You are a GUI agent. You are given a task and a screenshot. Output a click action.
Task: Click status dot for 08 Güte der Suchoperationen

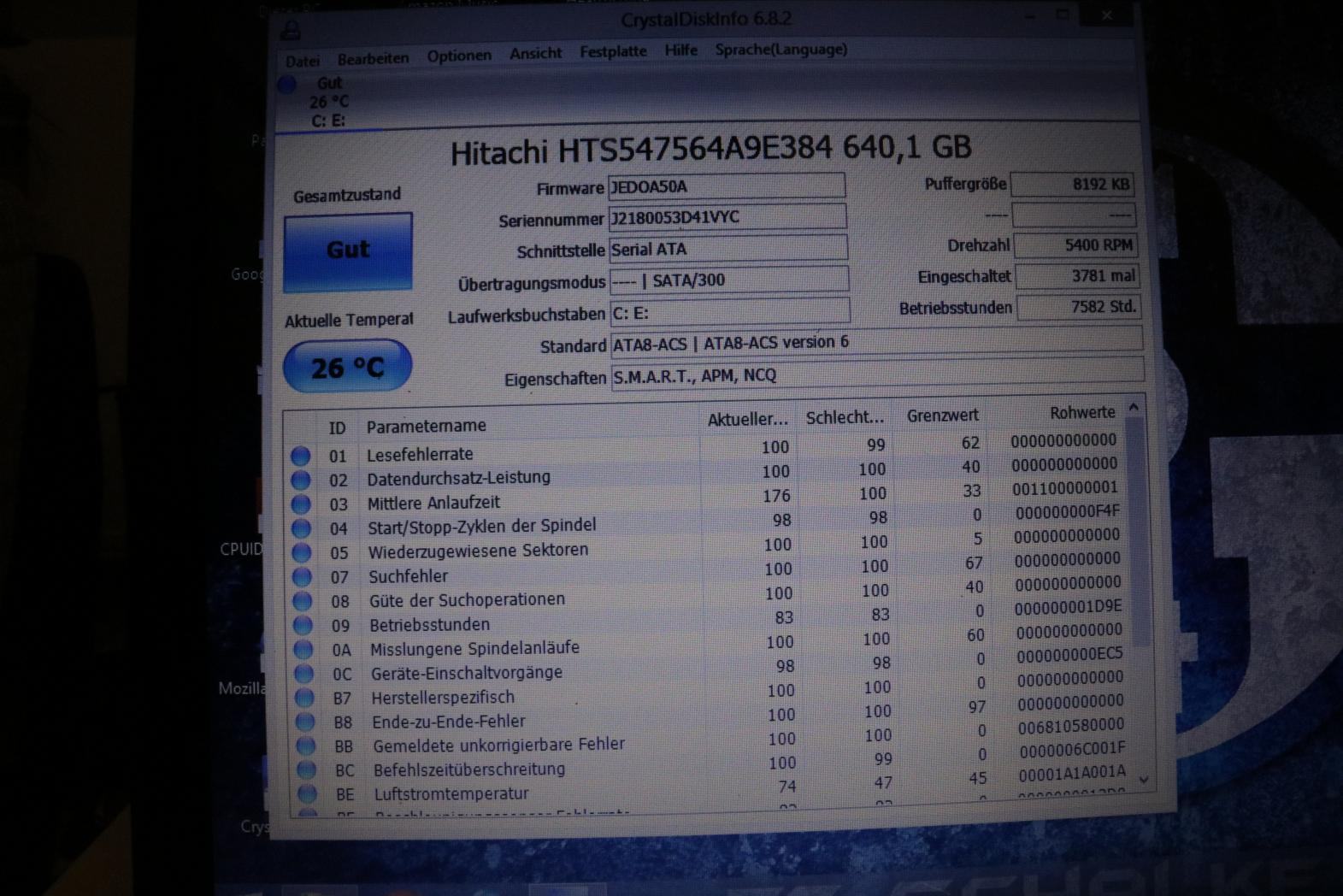(x=303, y=601)
